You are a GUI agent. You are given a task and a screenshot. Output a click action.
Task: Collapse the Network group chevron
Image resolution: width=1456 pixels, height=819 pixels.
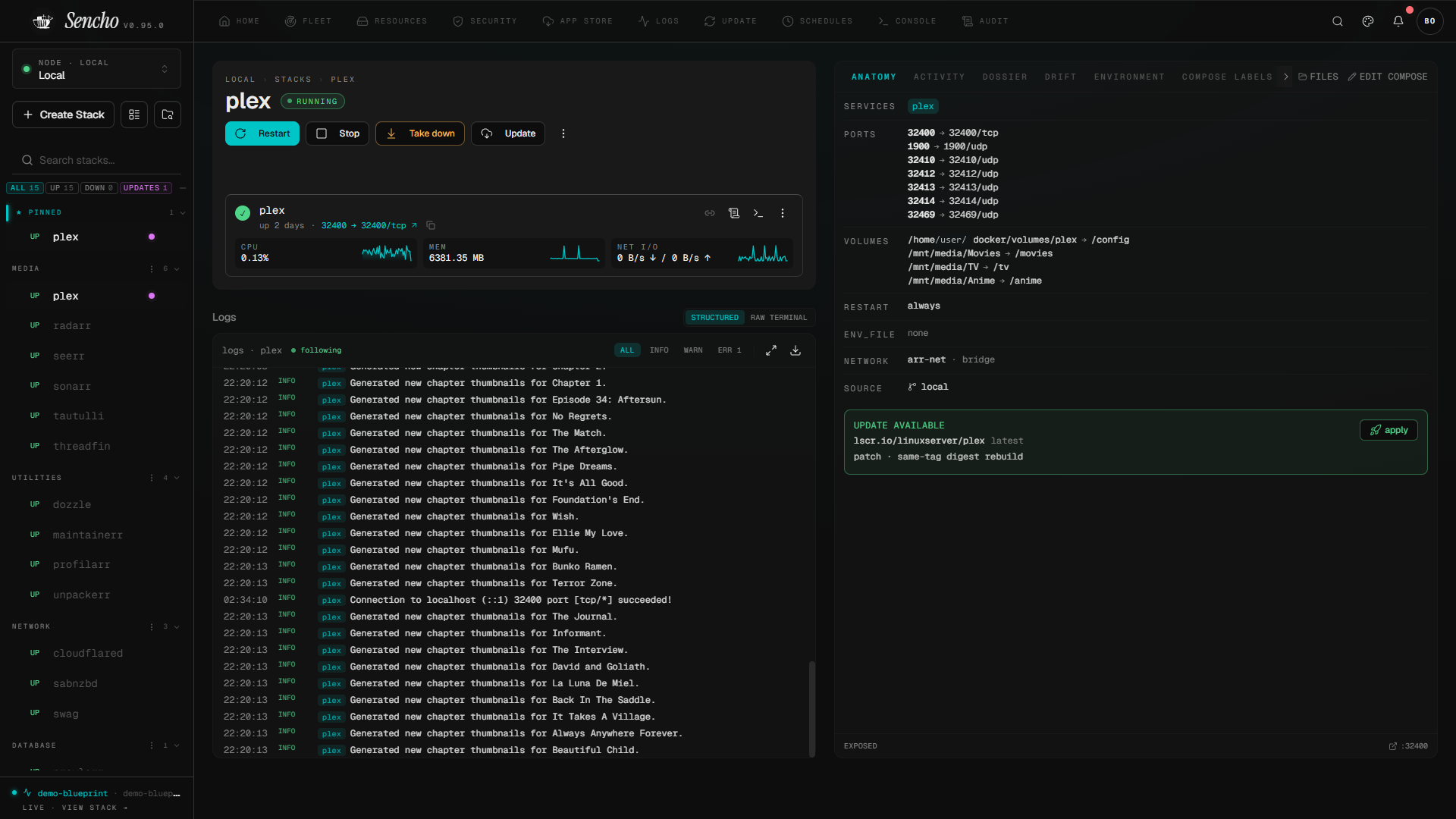(x=177, y=626)
